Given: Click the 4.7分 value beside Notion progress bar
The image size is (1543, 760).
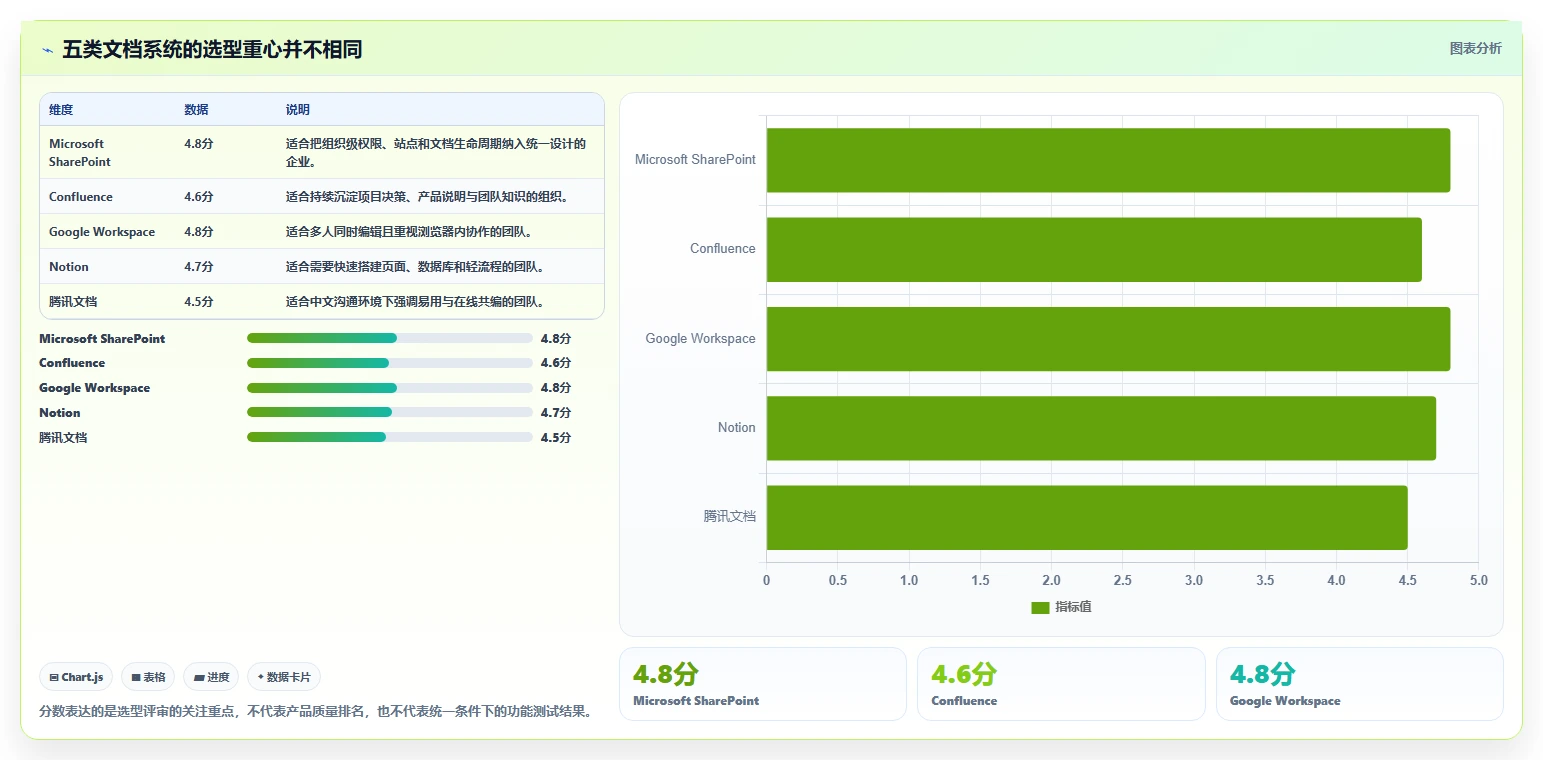Looking at the screenshot, I should coord(556,413).
